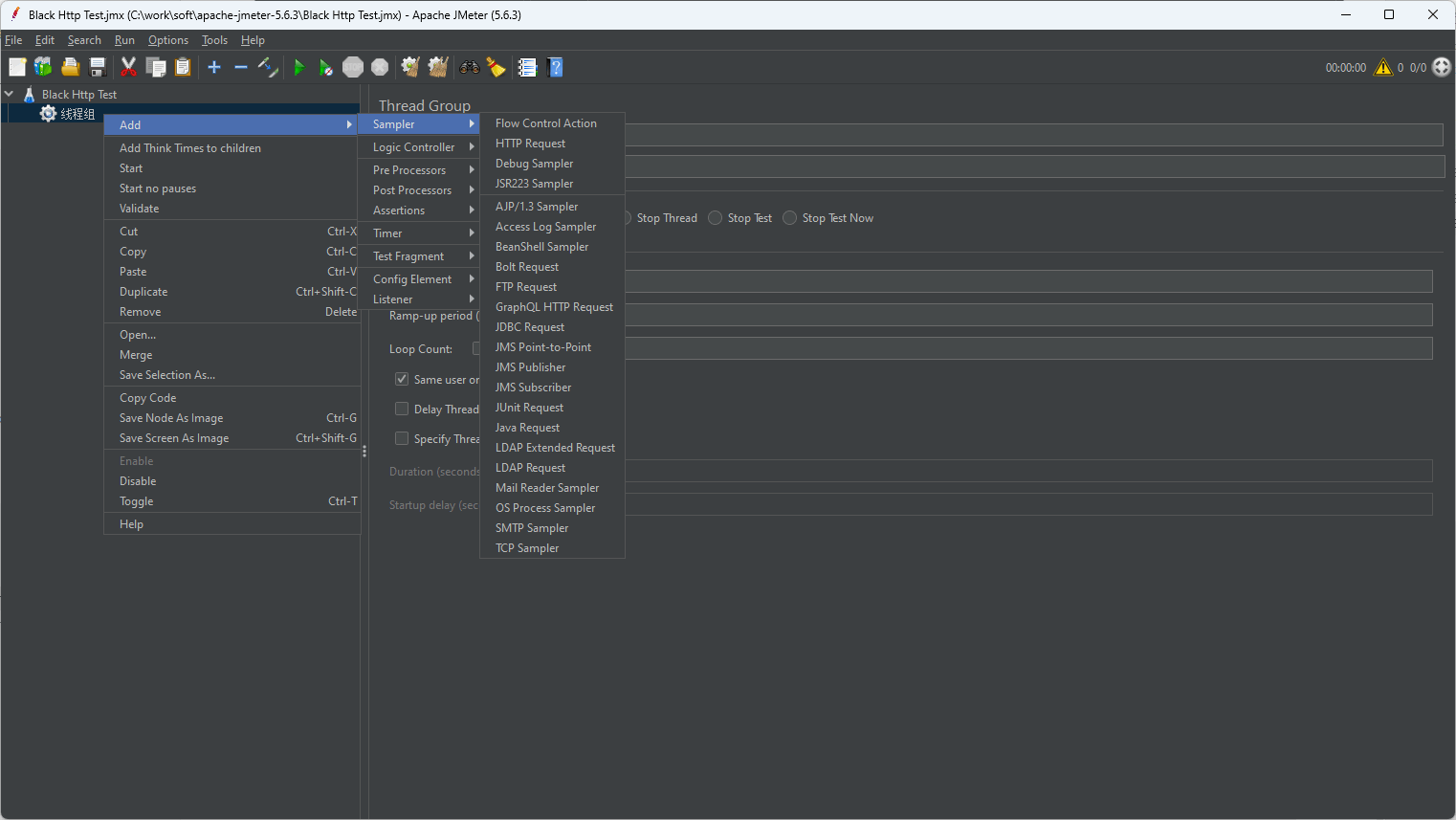Choose Flow Control Action sampler
1456x820 pixels.
click(x=552, y=123)
